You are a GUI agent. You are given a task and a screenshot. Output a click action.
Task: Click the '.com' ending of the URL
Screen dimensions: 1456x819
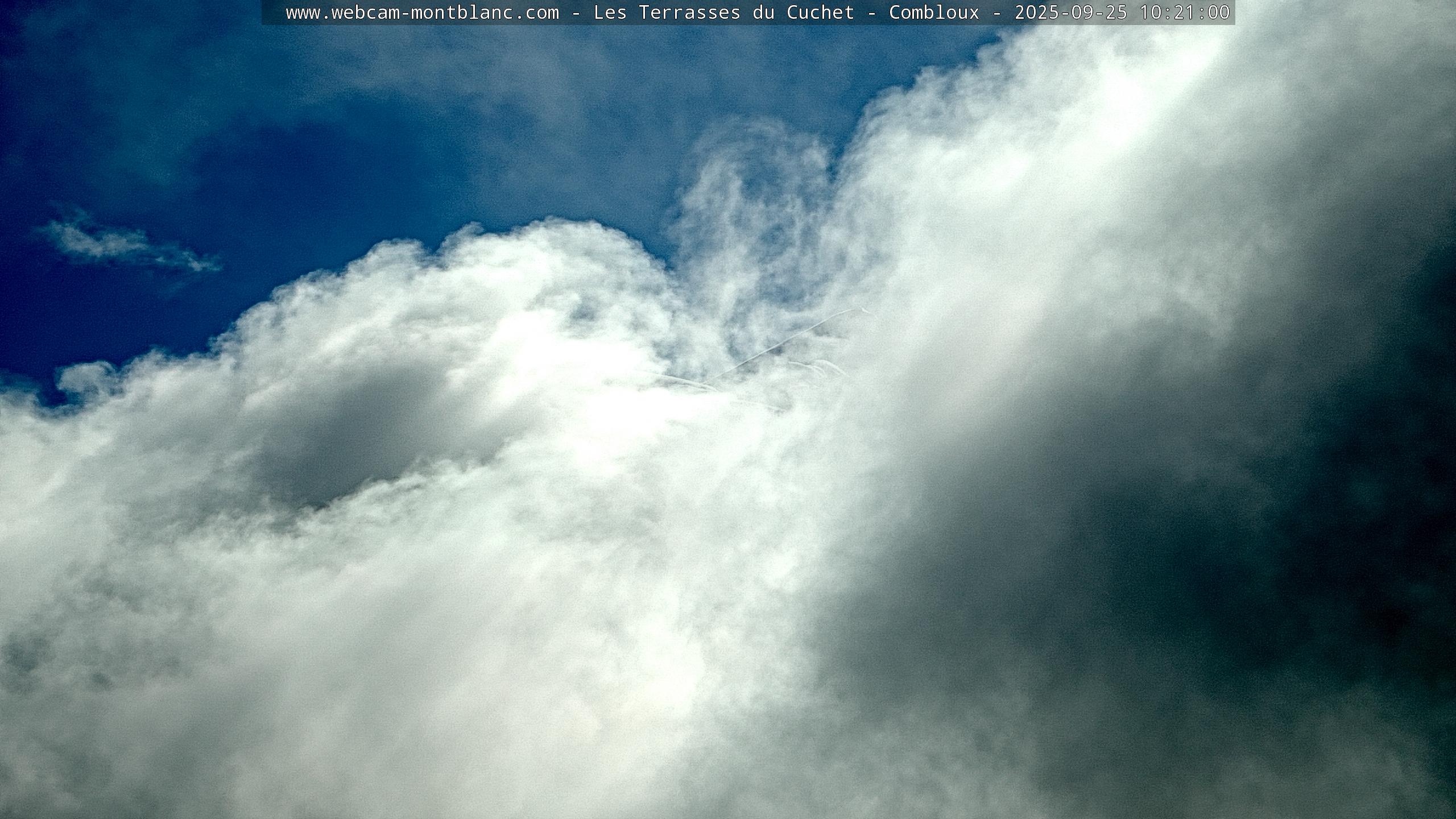pyautogui.click(x=536, y=13)
